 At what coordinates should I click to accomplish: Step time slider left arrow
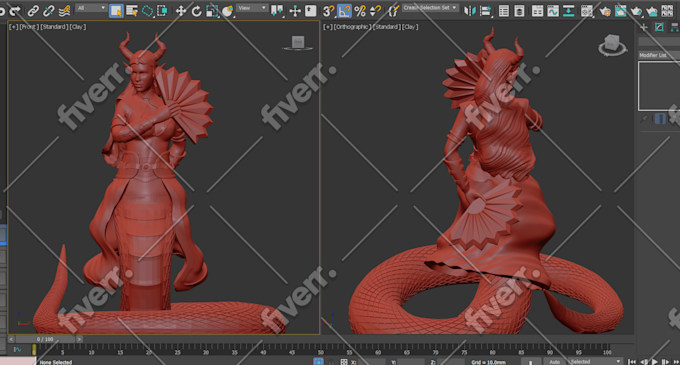[x=11, y=339]
